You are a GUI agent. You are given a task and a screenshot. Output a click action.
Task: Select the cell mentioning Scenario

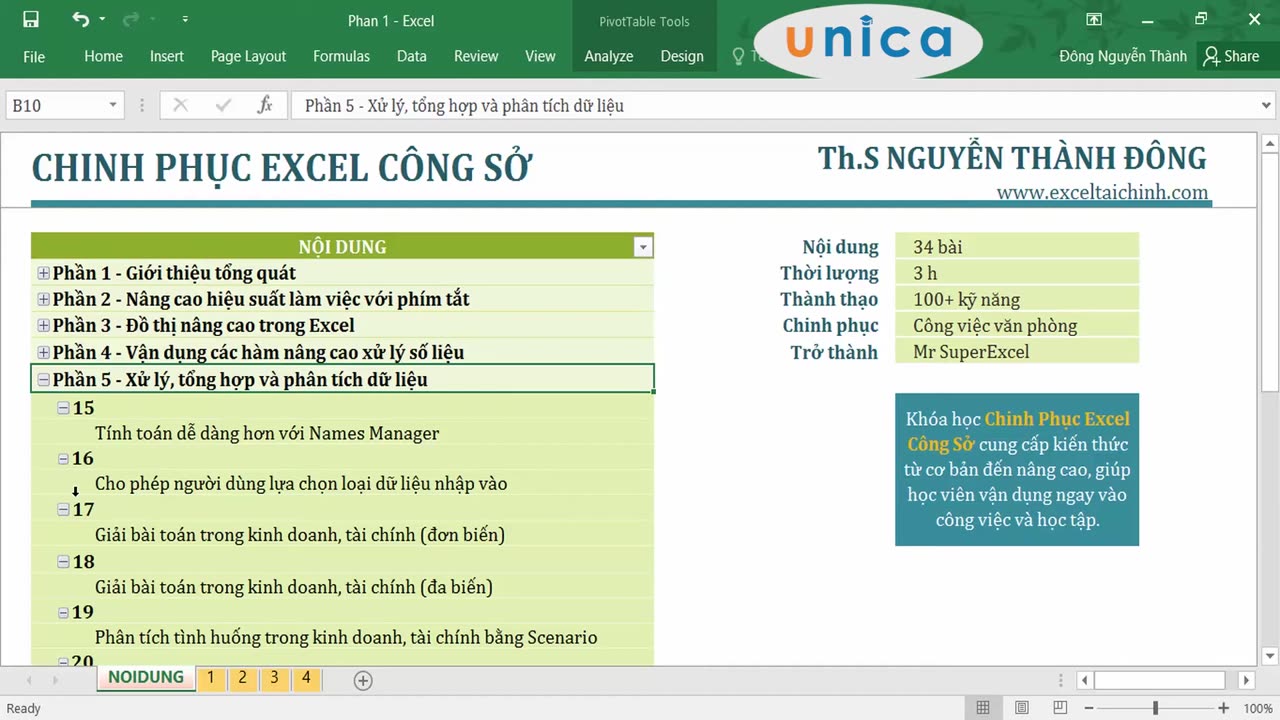(343, 637)
